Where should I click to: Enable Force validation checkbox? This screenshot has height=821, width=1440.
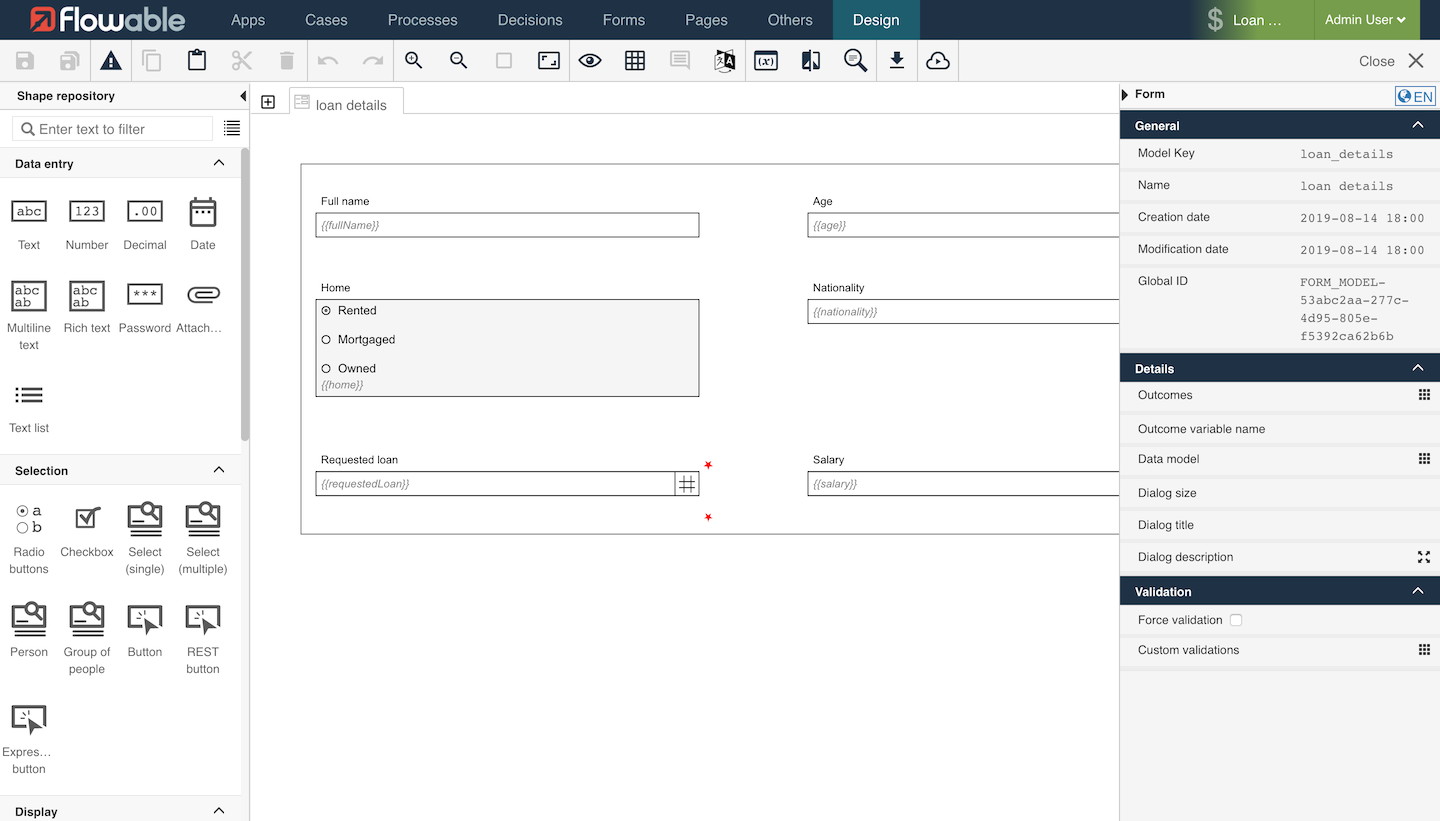[1236, 620]
